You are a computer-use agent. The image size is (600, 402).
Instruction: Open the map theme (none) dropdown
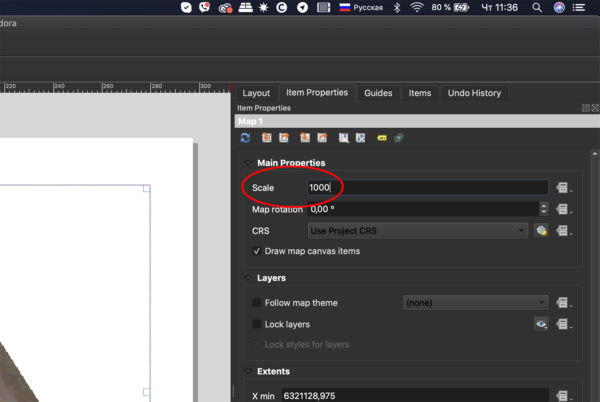pos(476,303)
